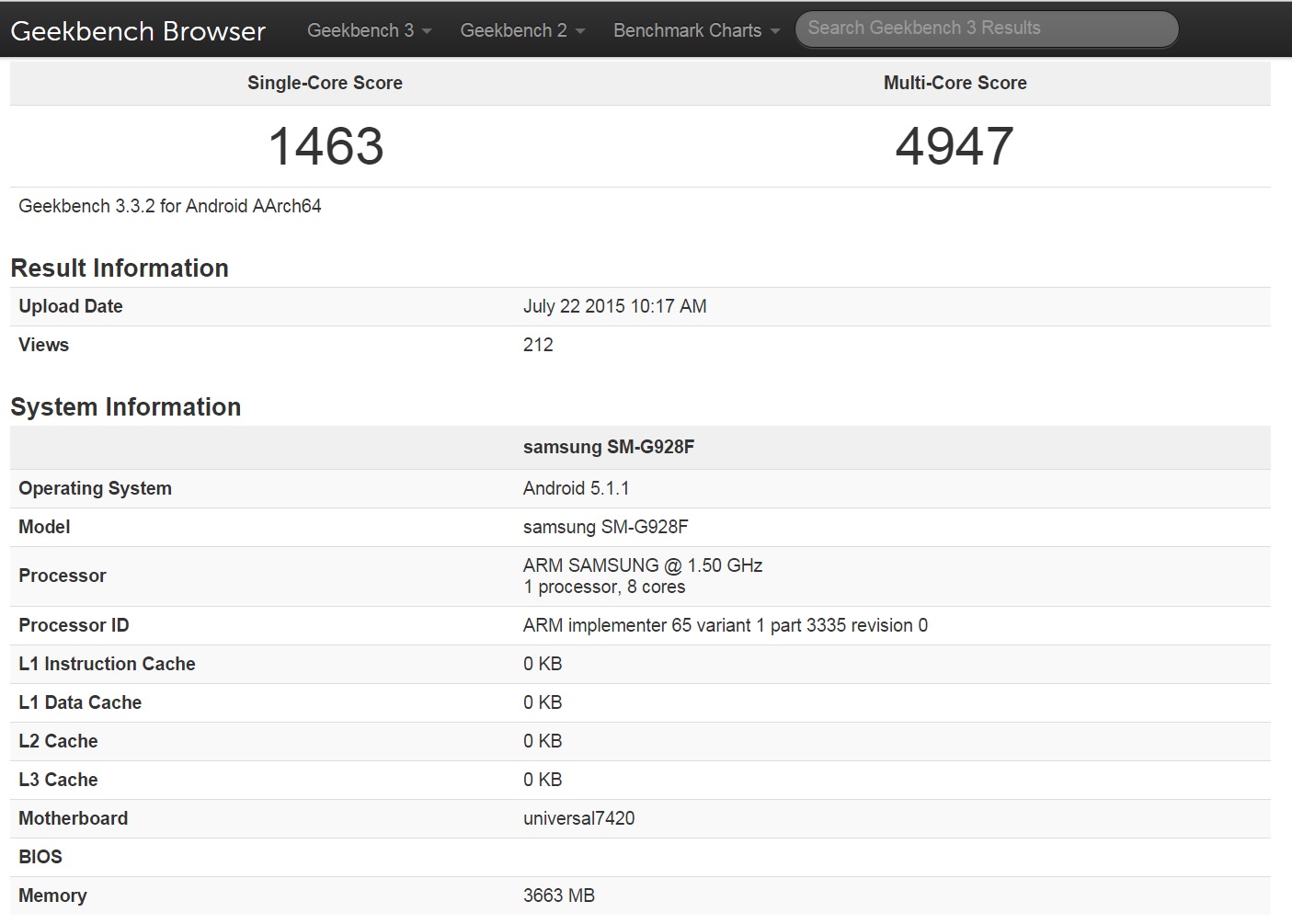Select the Multi-Core Score value 4947

click(x=955, y=146)
